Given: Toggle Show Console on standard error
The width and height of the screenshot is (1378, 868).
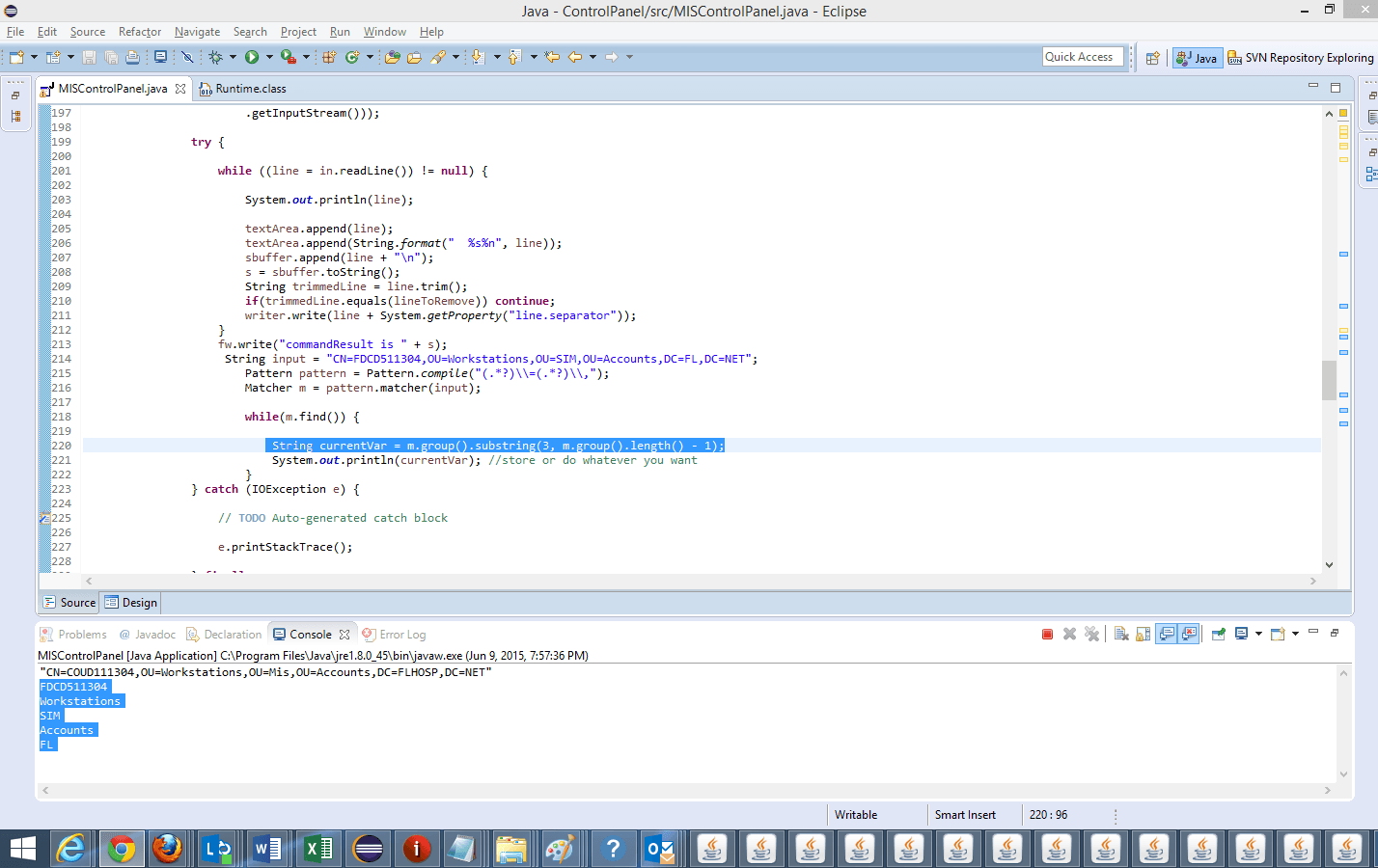Looking at the screenshot, I should pyautogui.click(x=1189, y=634).
